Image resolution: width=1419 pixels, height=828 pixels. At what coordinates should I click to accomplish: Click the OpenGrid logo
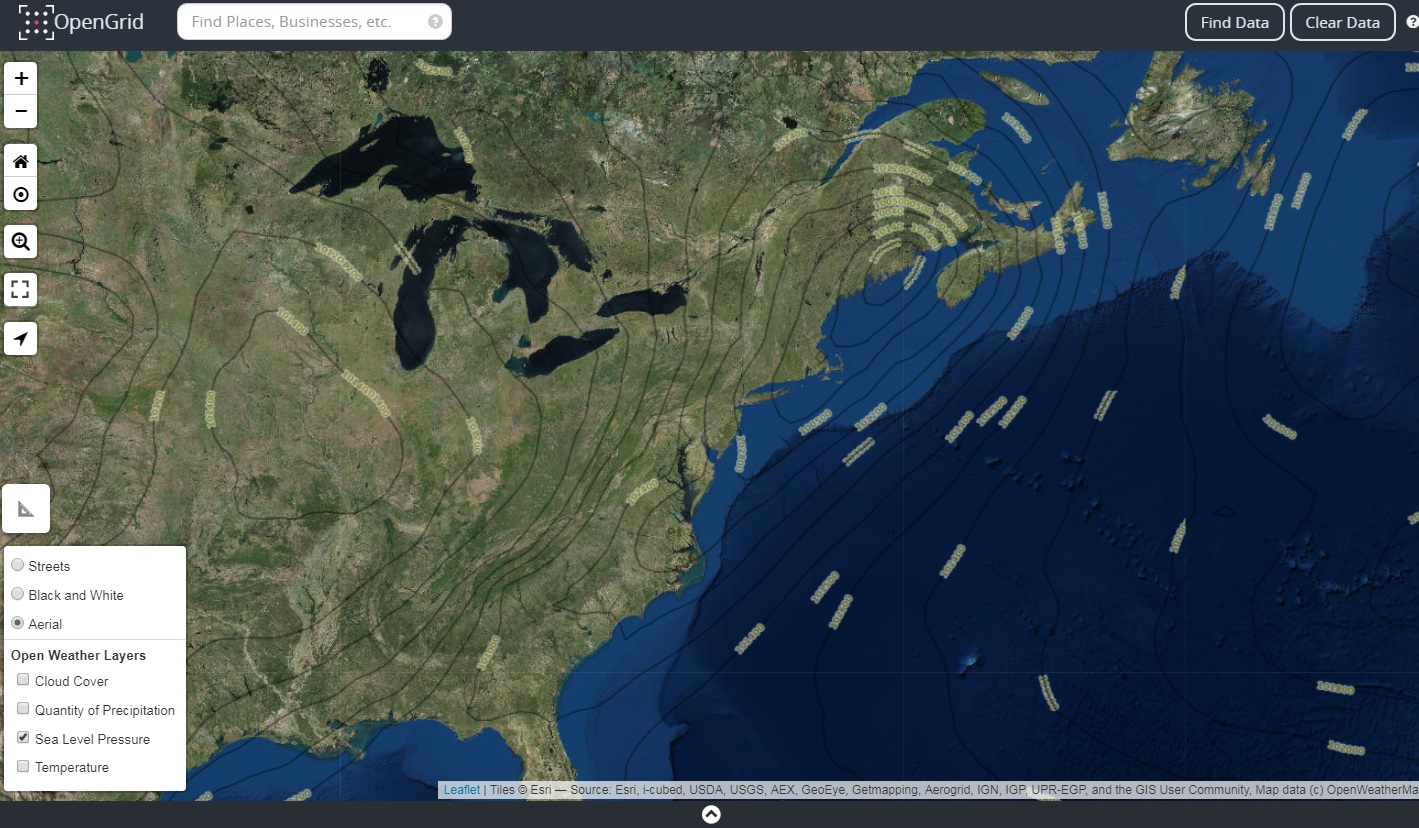(x=81, y=22)
